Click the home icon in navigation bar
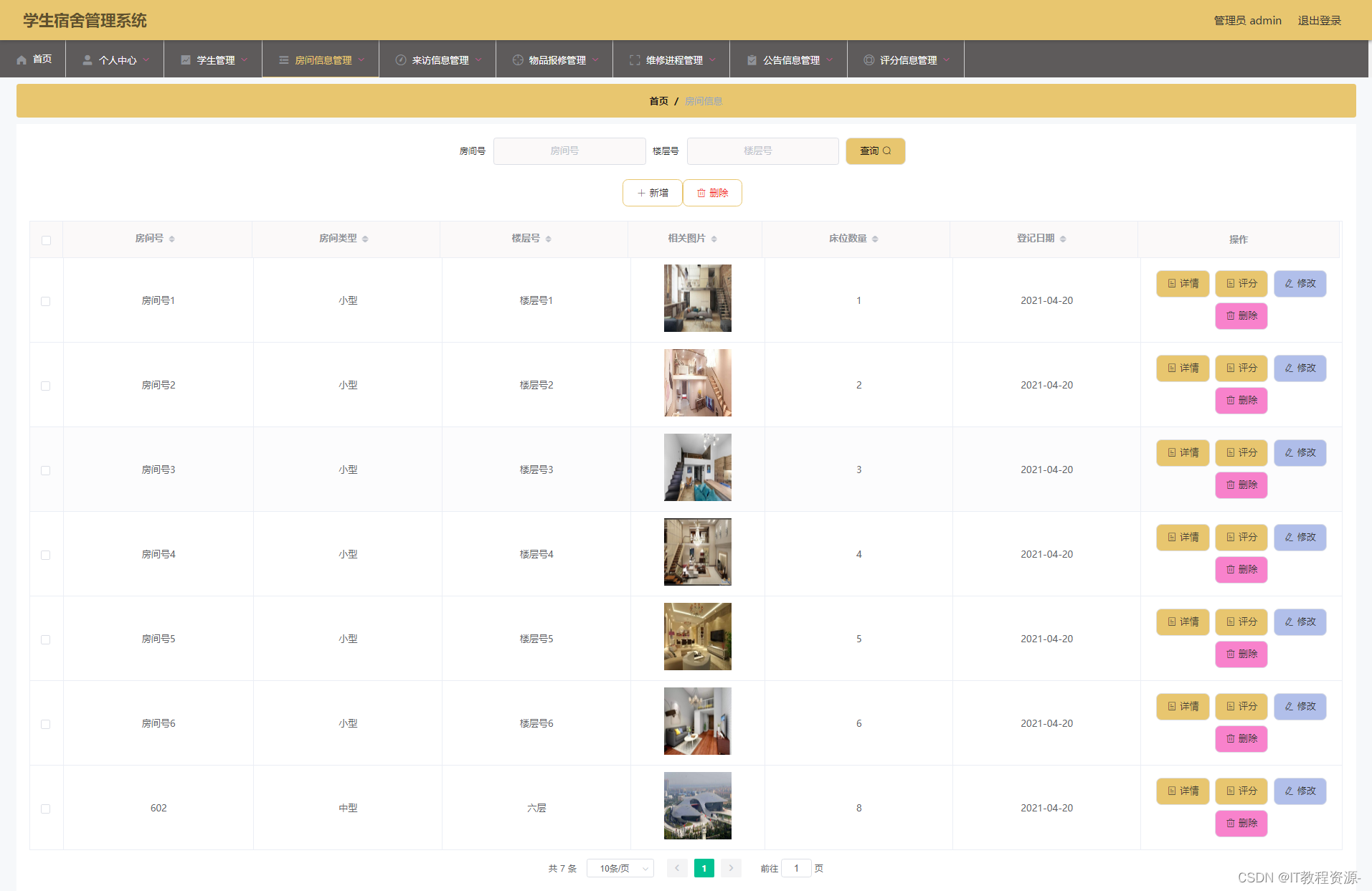Image resolution: width=1372 pixels, height=891 pixels. [22, 60]
